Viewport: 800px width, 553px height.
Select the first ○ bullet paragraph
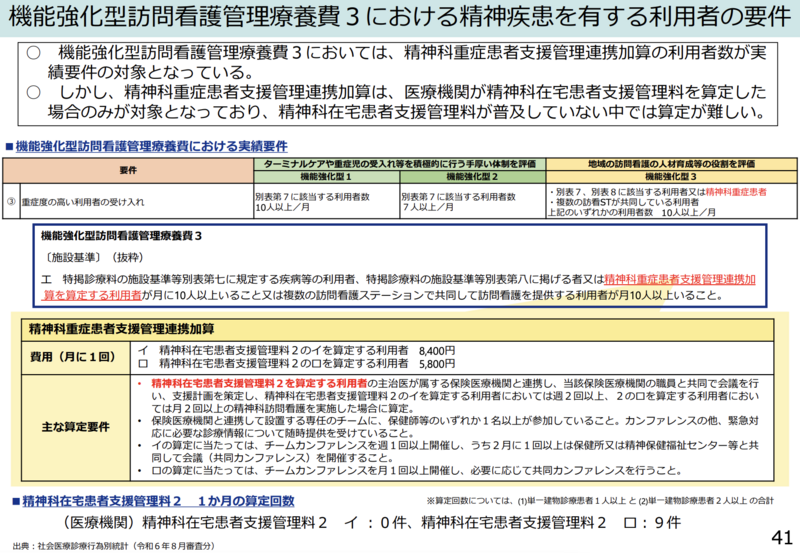tap(400, 63)
